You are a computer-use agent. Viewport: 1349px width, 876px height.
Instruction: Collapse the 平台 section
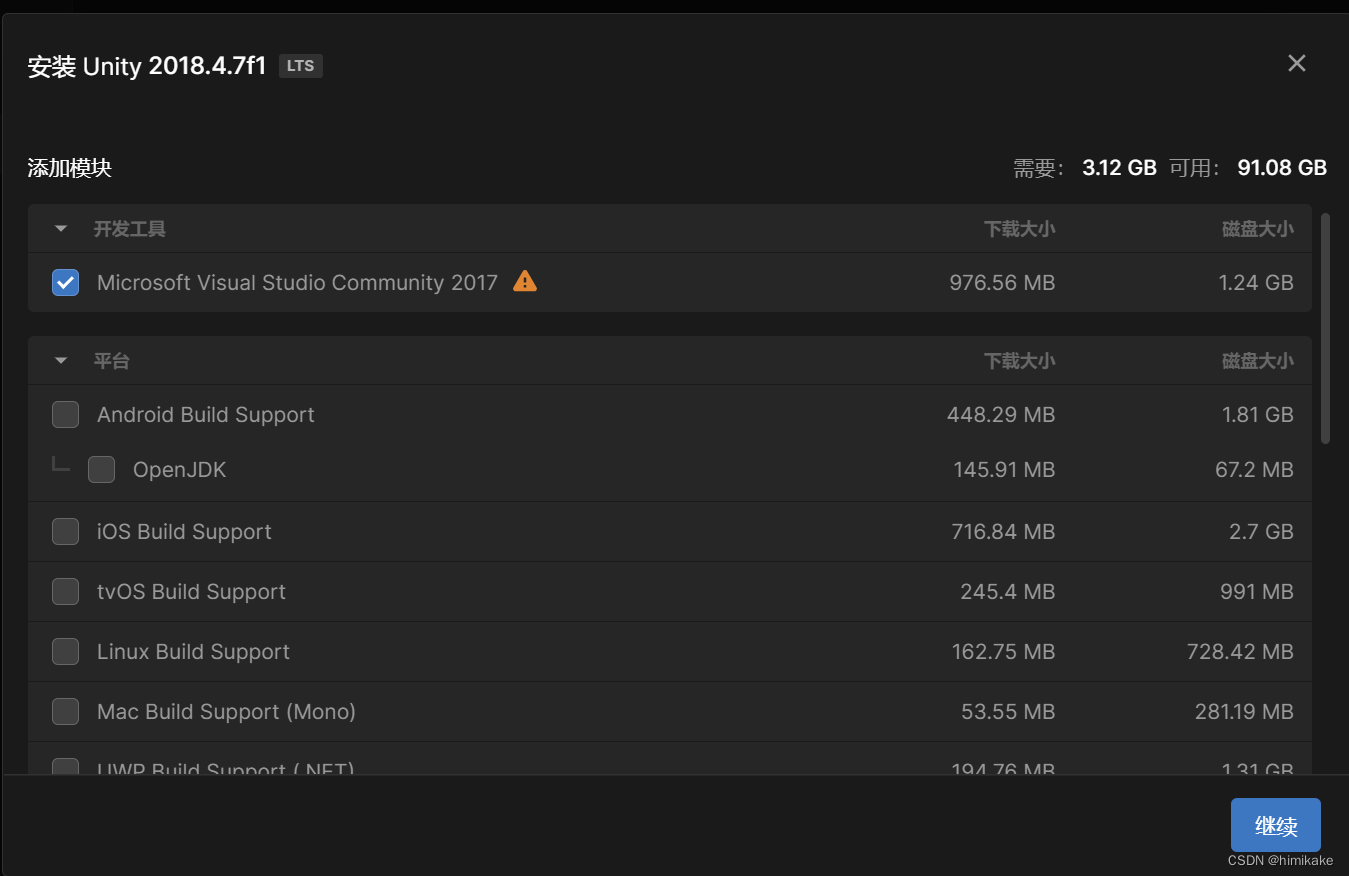59,361
